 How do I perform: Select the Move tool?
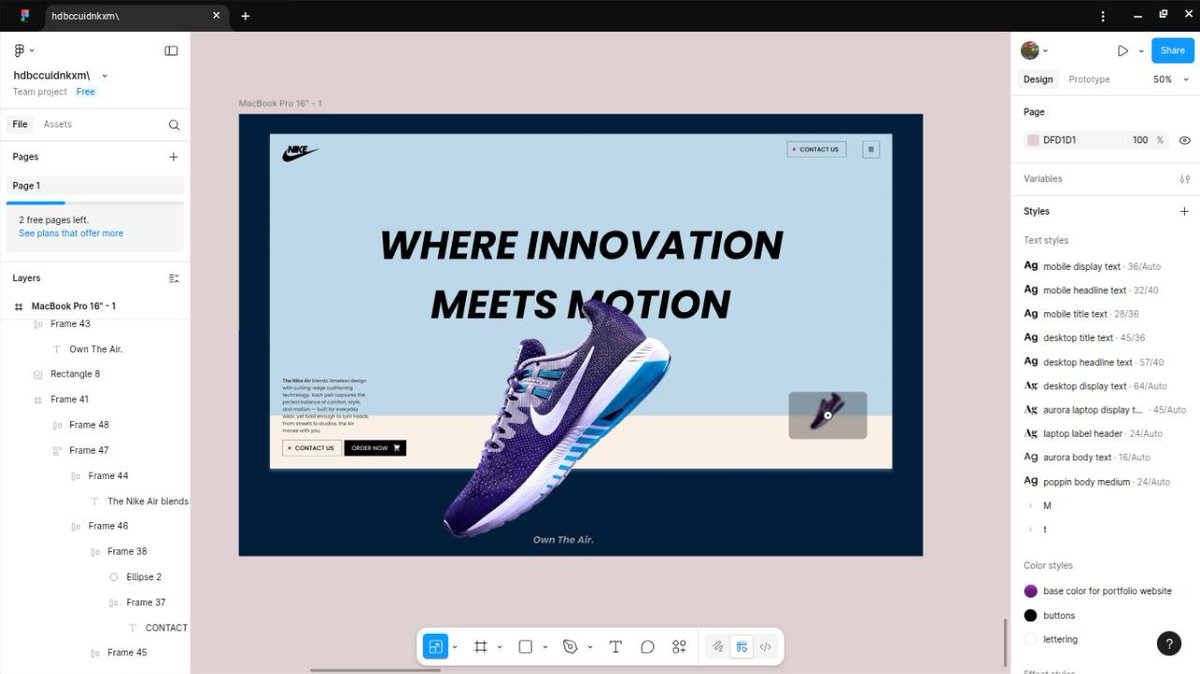(x=434, y=646)
